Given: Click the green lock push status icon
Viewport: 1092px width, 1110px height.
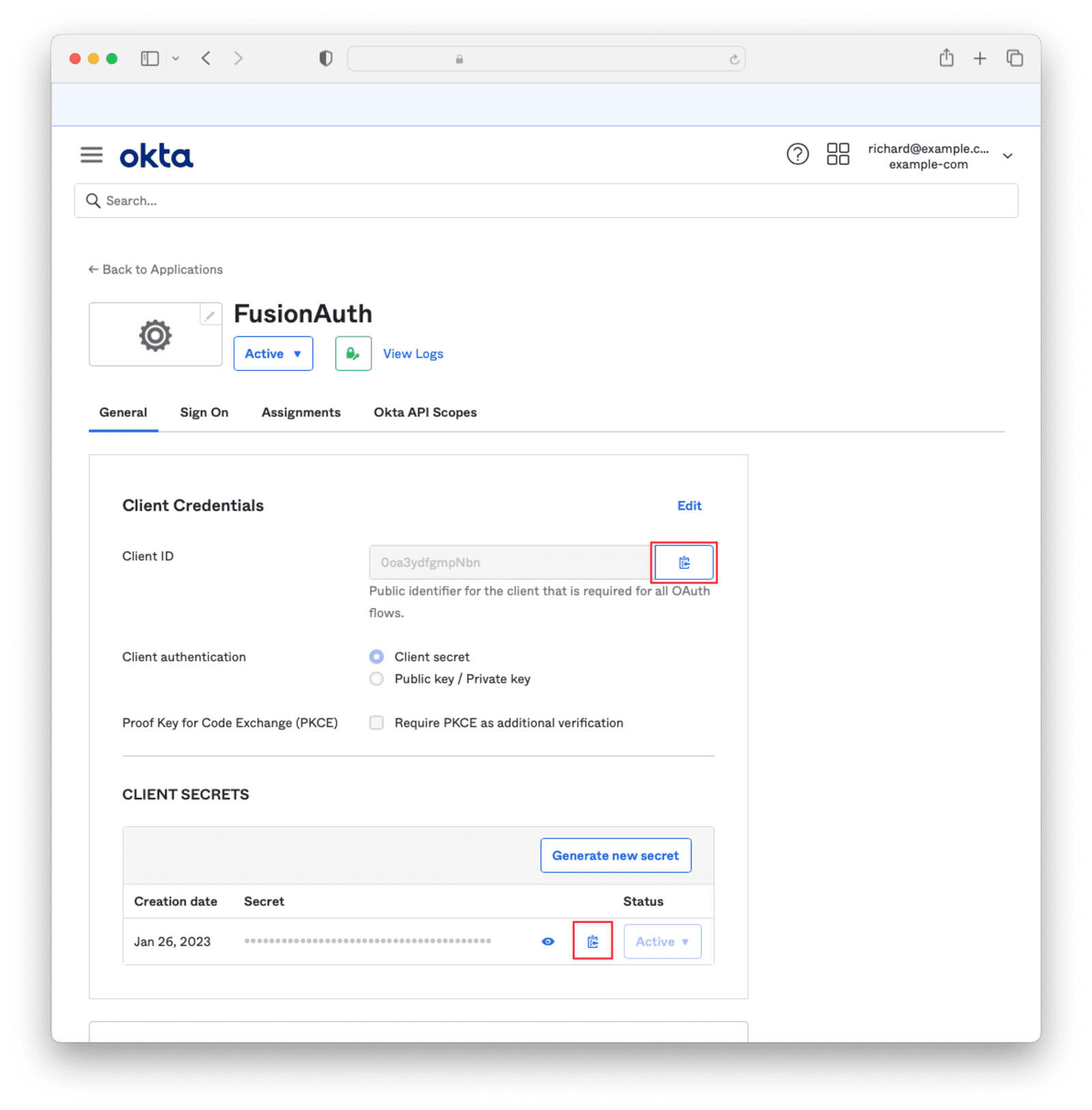Looking at the screenshot, I should tap(353, 353).
